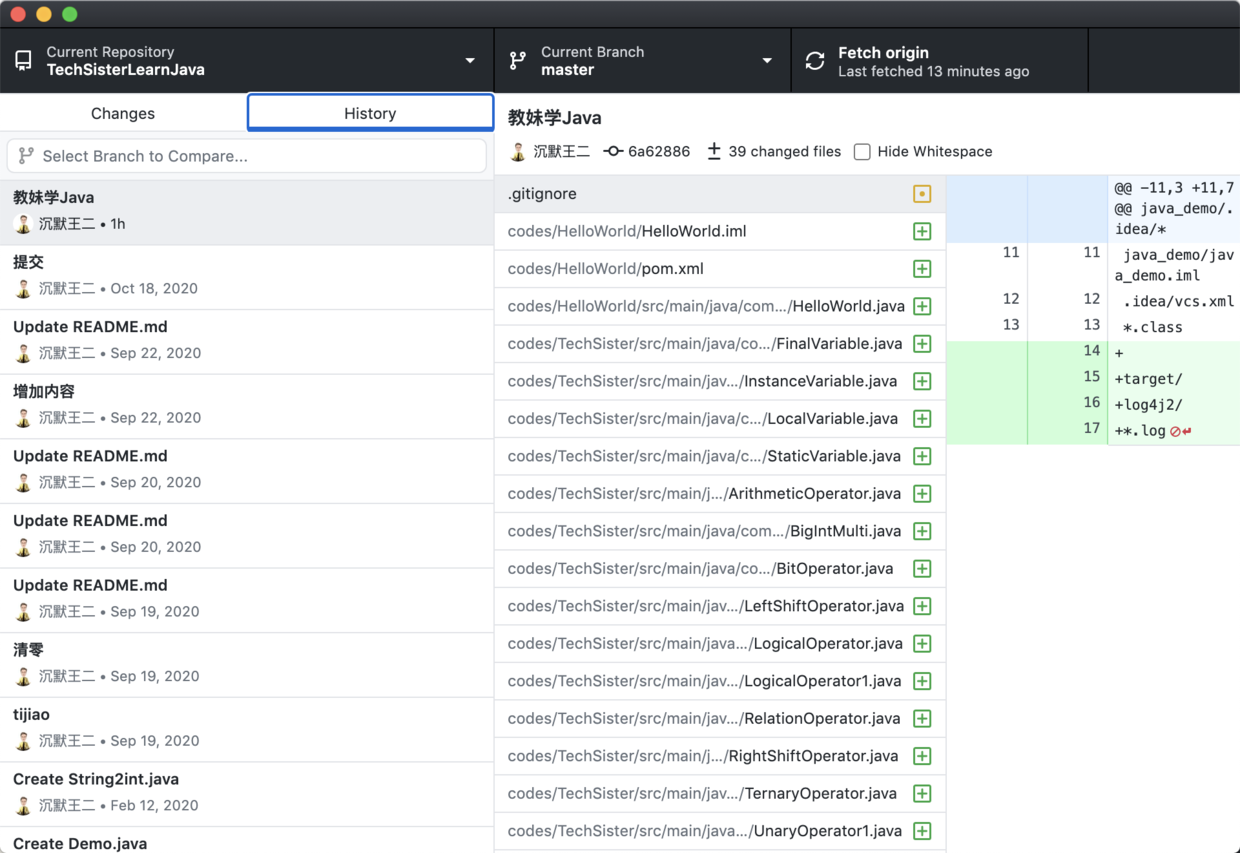Switch to the Changes tab

(123, 113)
